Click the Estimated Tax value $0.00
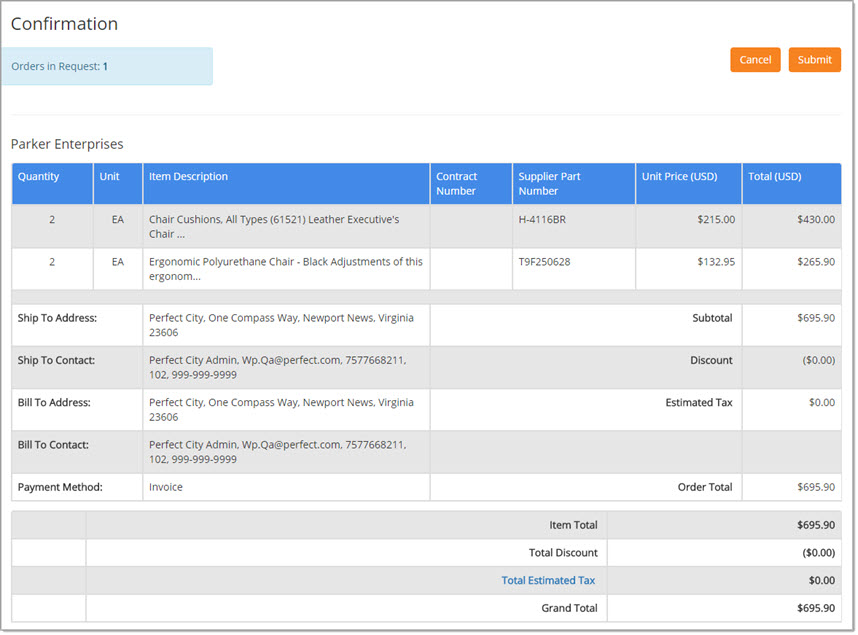 point(821,403)
